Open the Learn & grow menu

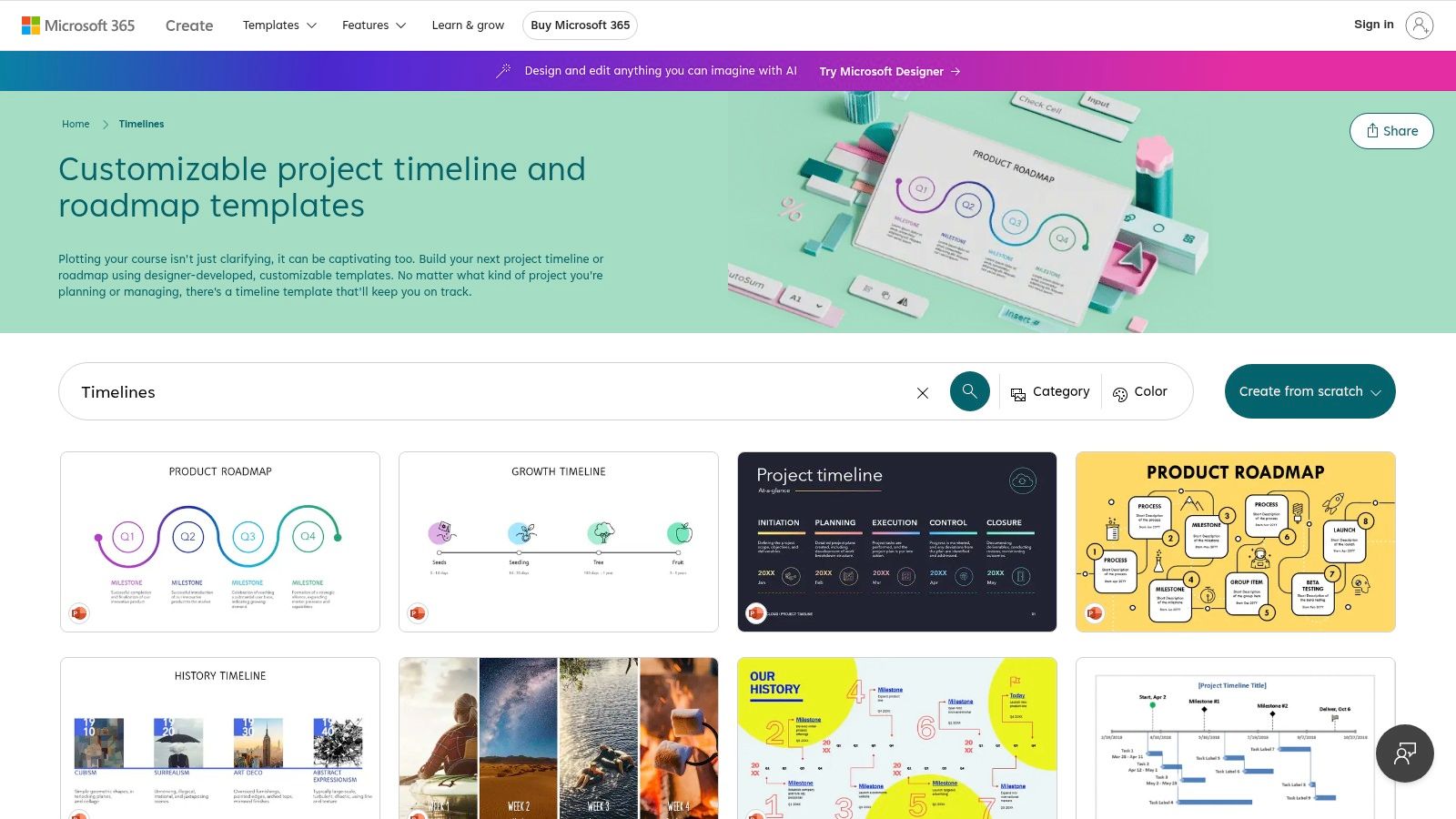[468, 25]
